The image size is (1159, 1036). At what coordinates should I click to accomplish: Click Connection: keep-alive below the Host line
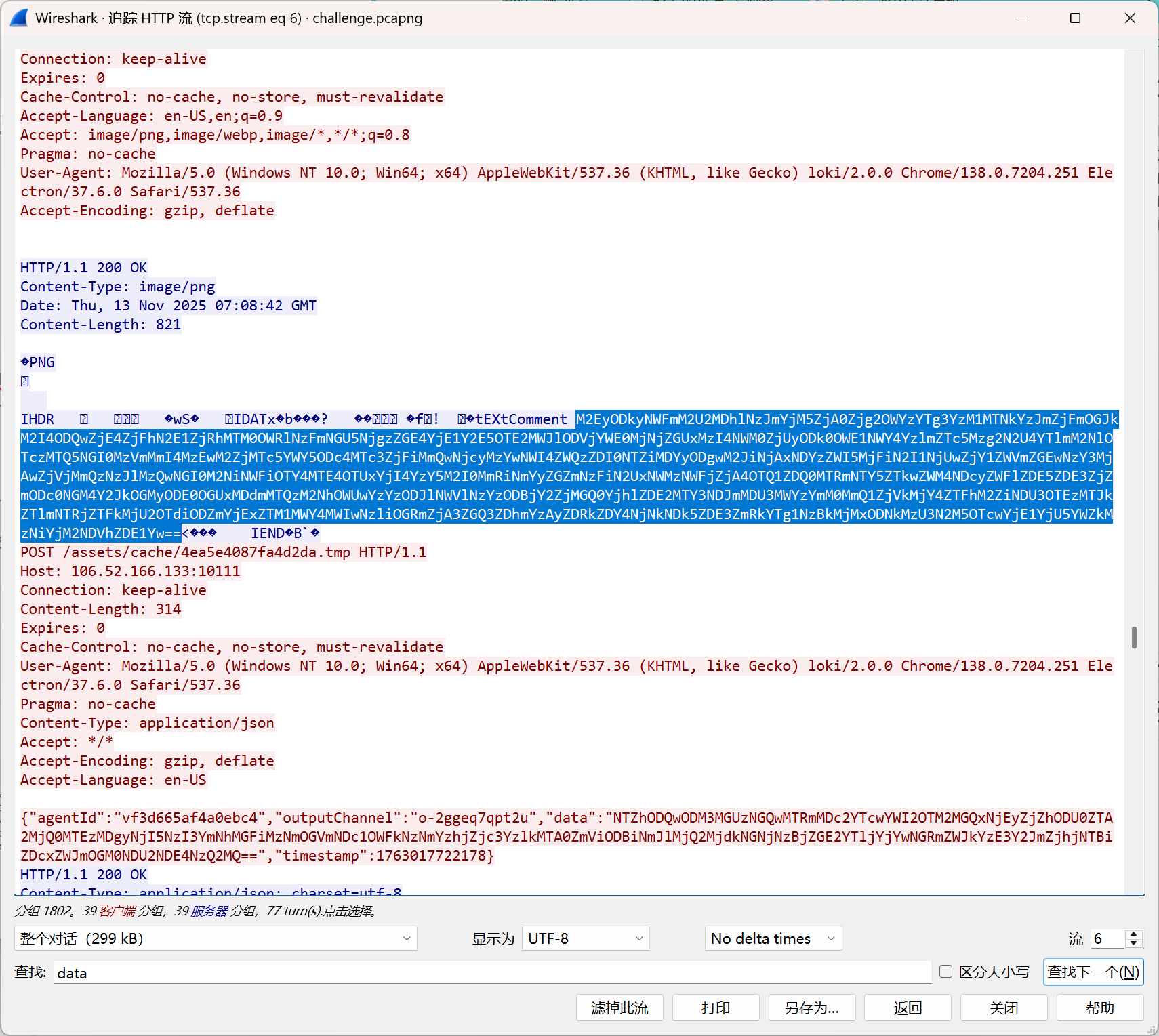[x=113, y=590]
